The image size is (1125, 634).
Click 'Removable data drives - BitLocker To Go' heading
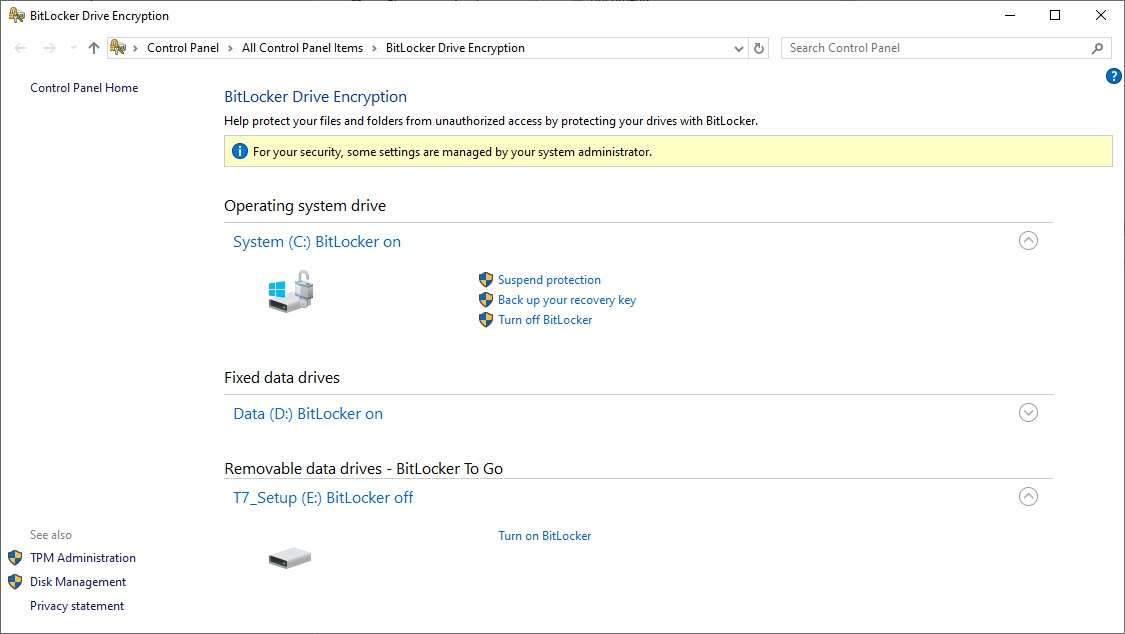click(x=364, y=469)
